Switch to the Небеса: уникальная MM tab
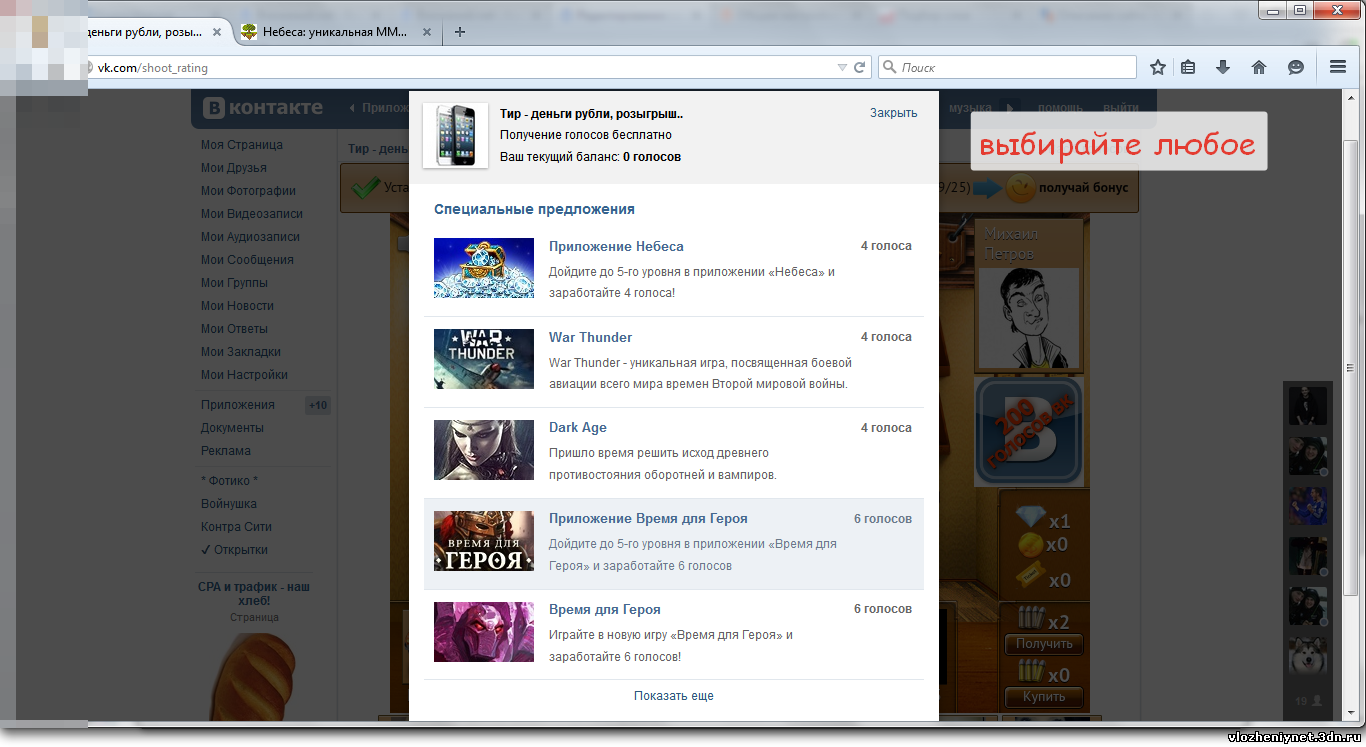Screen dimensions: 1366x747 tap(337, 31)
